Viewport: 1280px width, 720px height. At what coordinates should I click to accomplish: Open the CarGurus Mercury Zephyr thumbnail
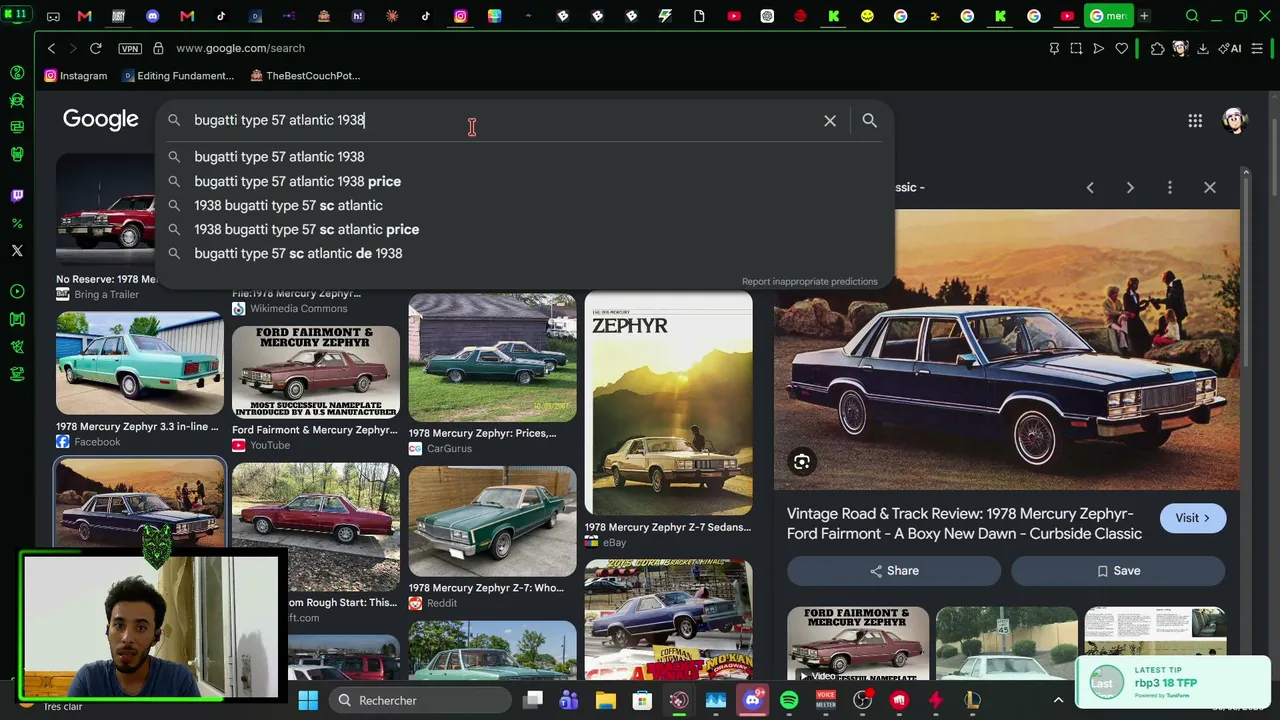[x=492, y=358]
